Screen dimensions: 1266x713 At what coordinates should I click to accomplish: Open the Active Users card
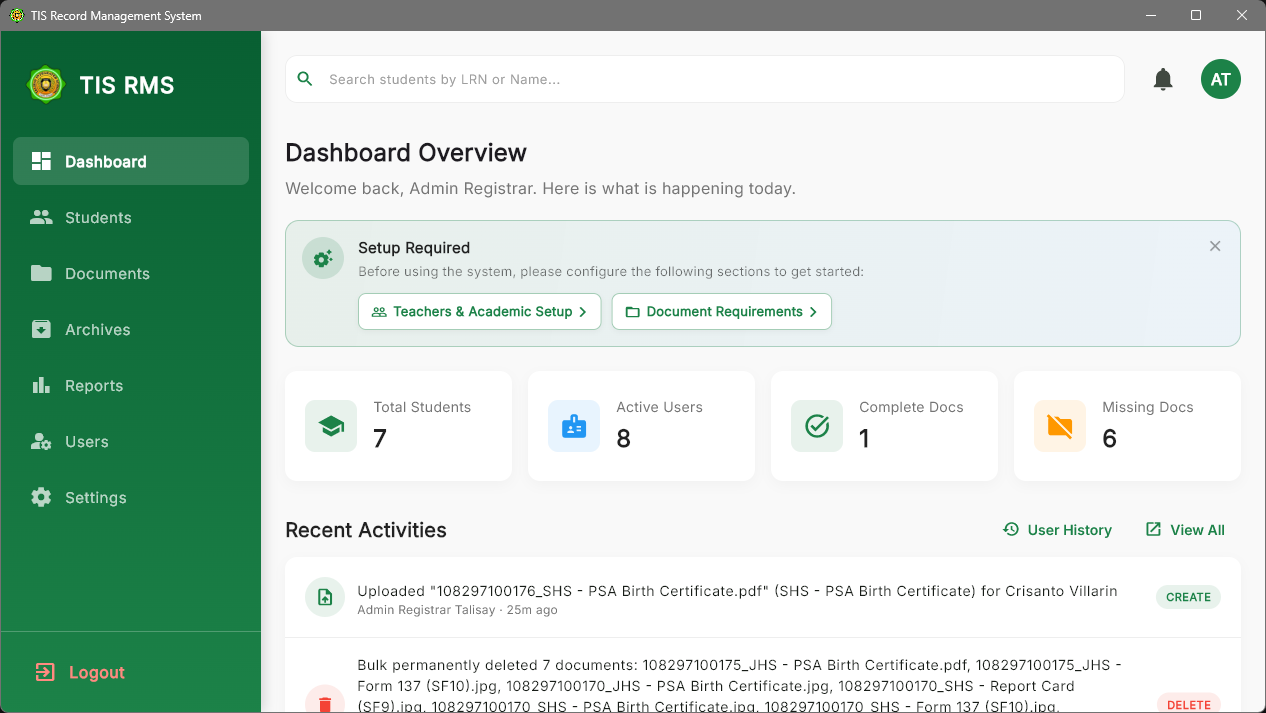pyautogui.click(x=641, y=426)
